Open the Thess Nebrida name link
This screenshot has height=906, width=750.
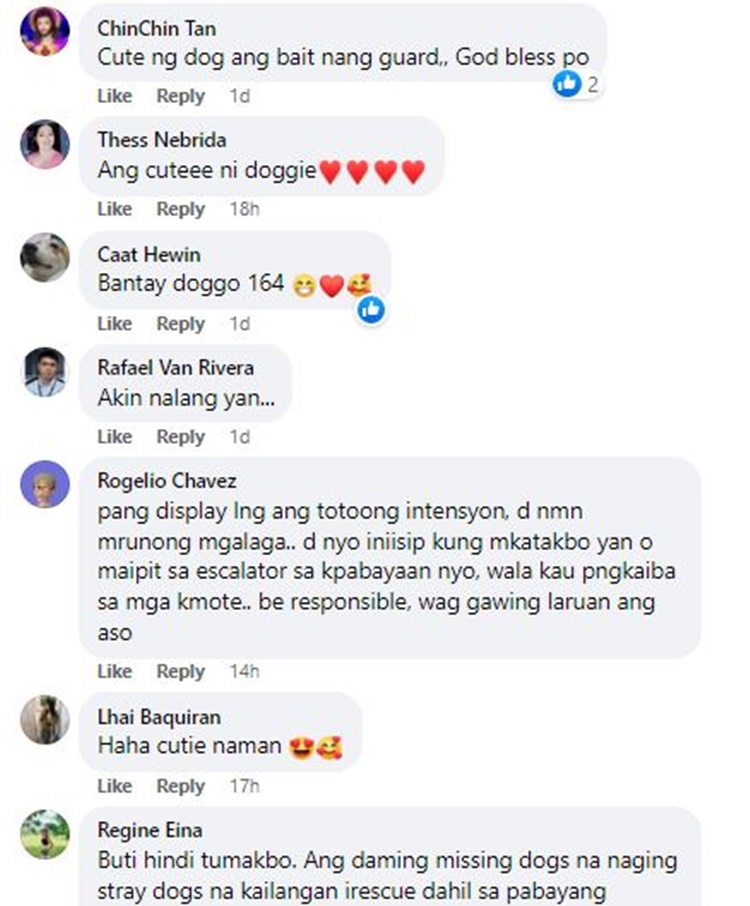tap(162, 140)
